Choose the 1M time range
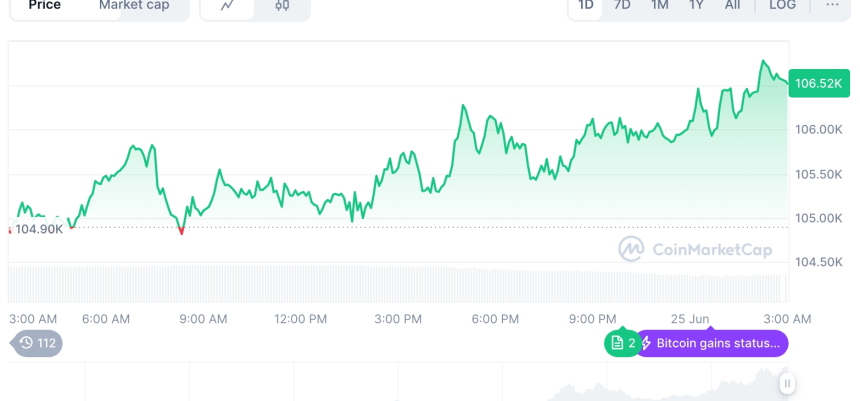860x401 pixels. coord(659,5)
